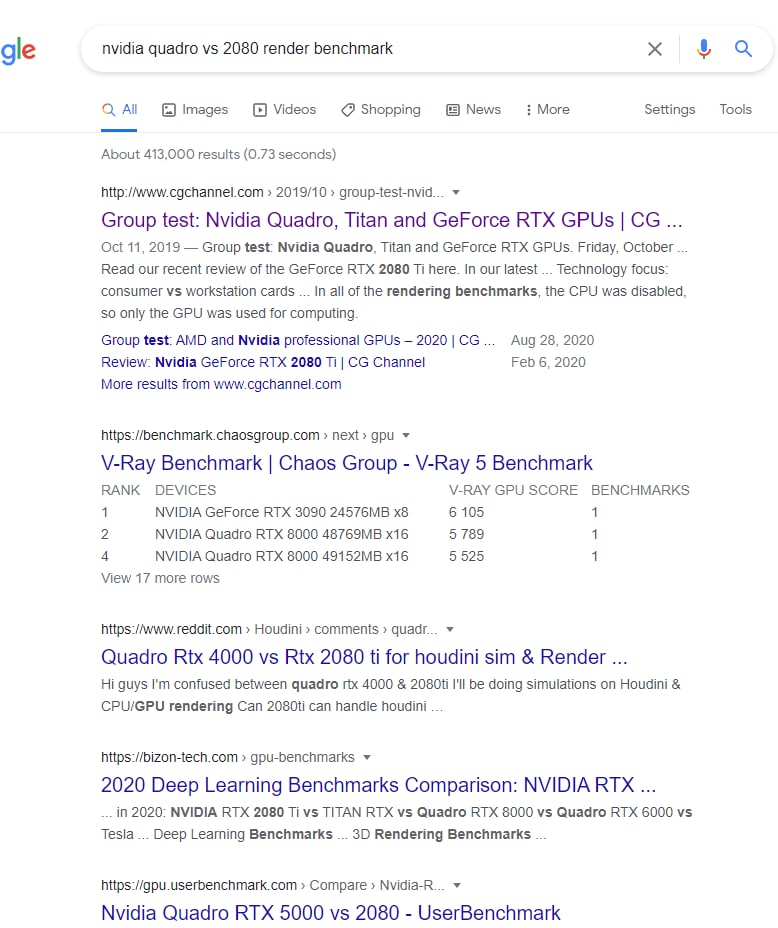
Task: Open the More search categories menu
Action: tap(547, 110)
